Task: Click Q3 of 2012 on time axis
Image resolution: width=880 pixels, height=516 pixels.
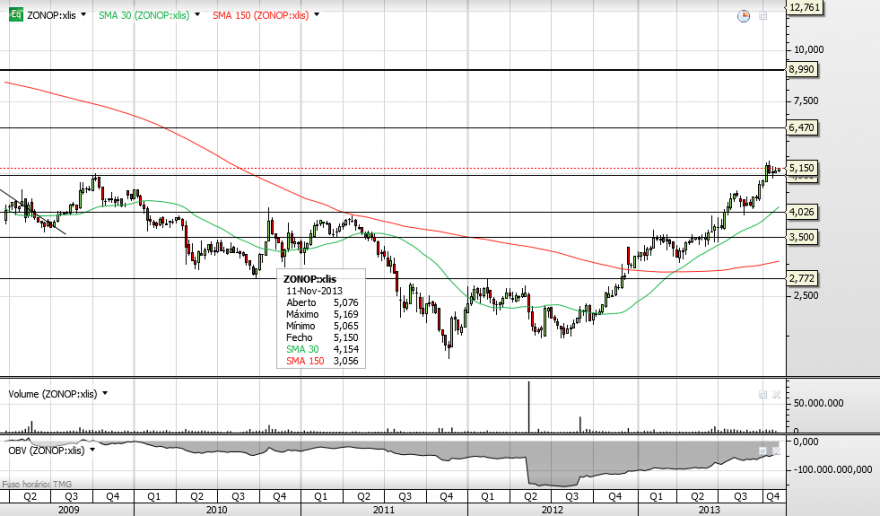Action: click(572, 496)
